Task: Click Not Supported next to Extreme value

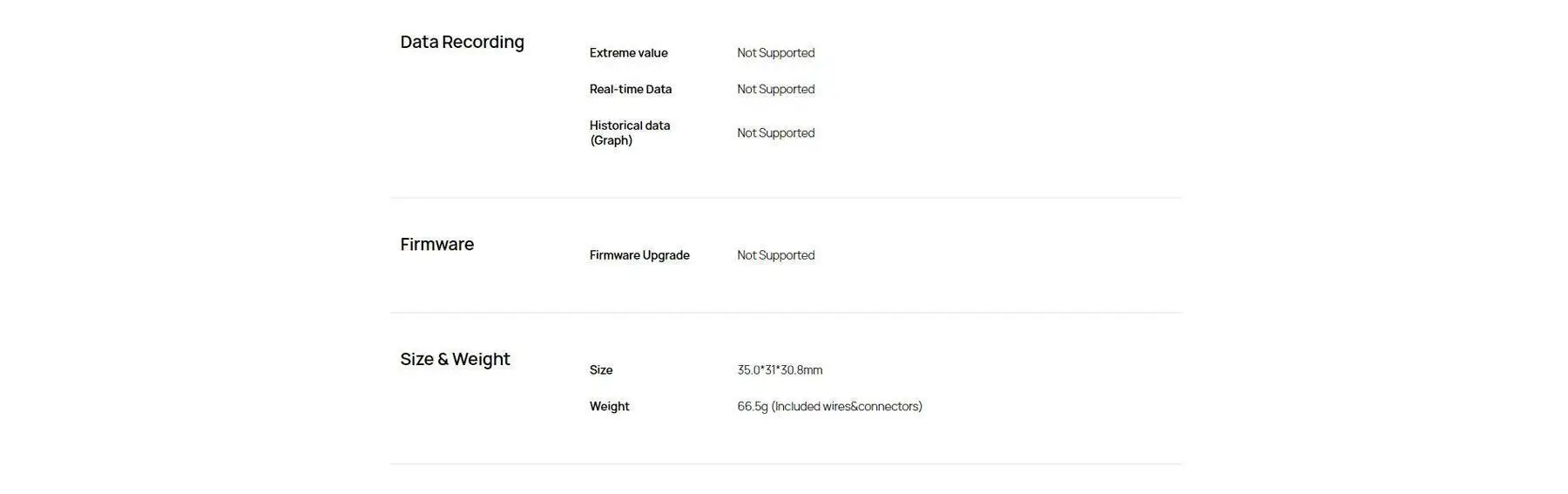Action: point(775,53)
